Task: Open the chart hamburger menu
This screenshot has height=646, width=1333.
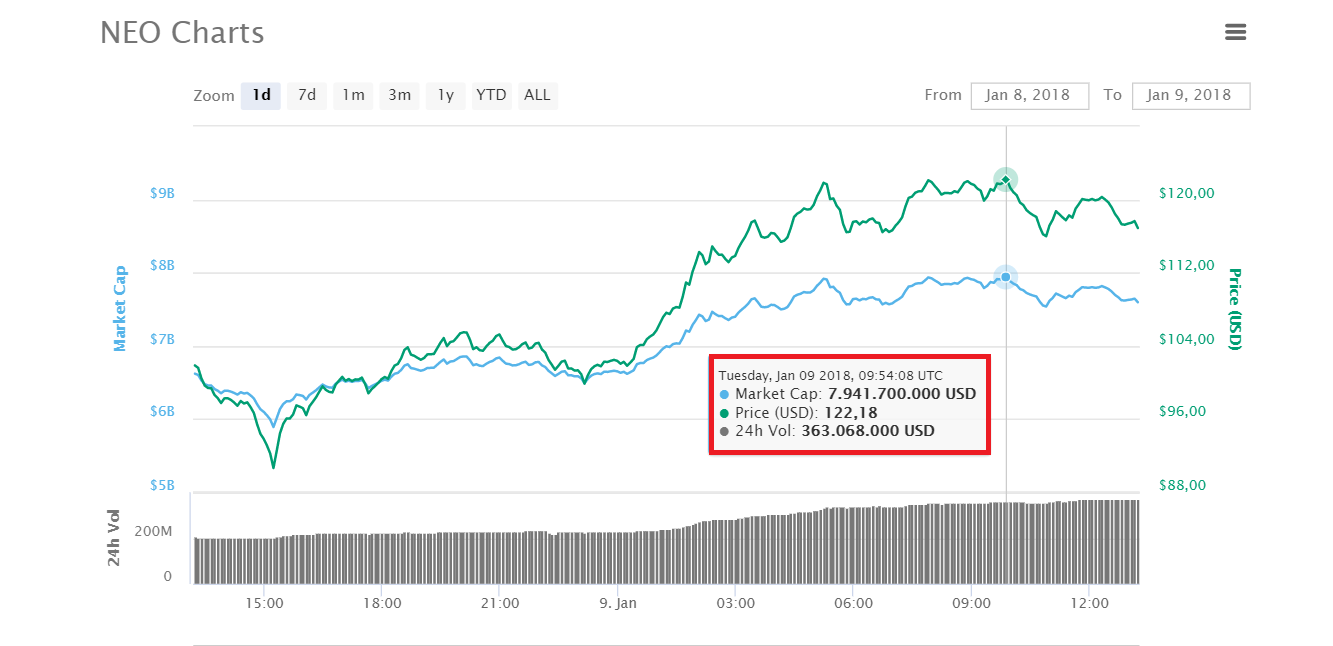Action: click(x=1235, y=32)
